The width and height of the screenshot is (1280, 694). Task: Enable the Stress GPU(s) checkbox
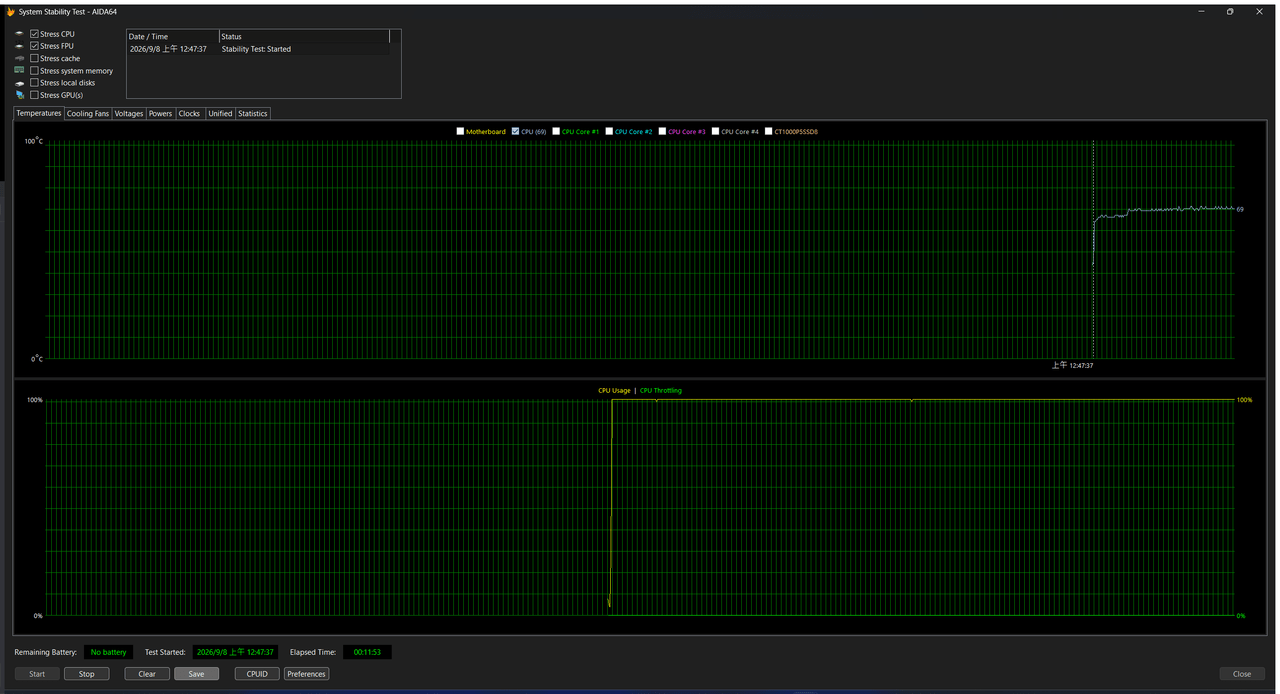tap(34, 95)
